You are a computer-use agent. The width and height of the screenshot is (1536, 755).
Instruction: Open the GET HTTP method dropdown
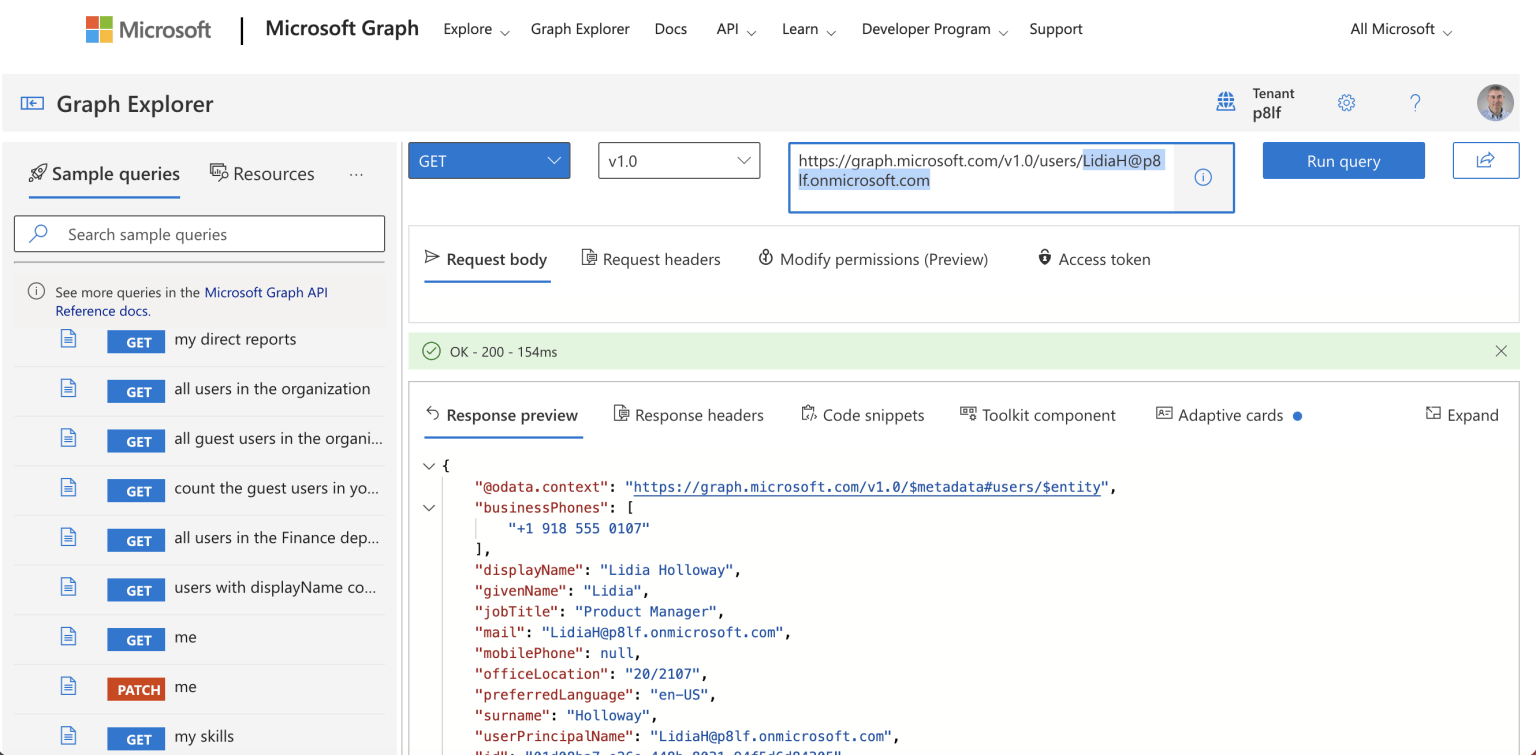click(489, 161)
